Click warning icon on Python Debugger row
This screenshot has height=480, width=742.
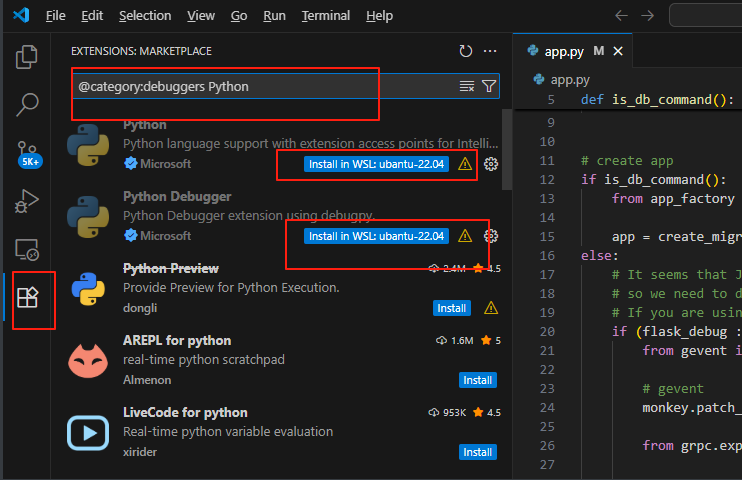point(465,236)
